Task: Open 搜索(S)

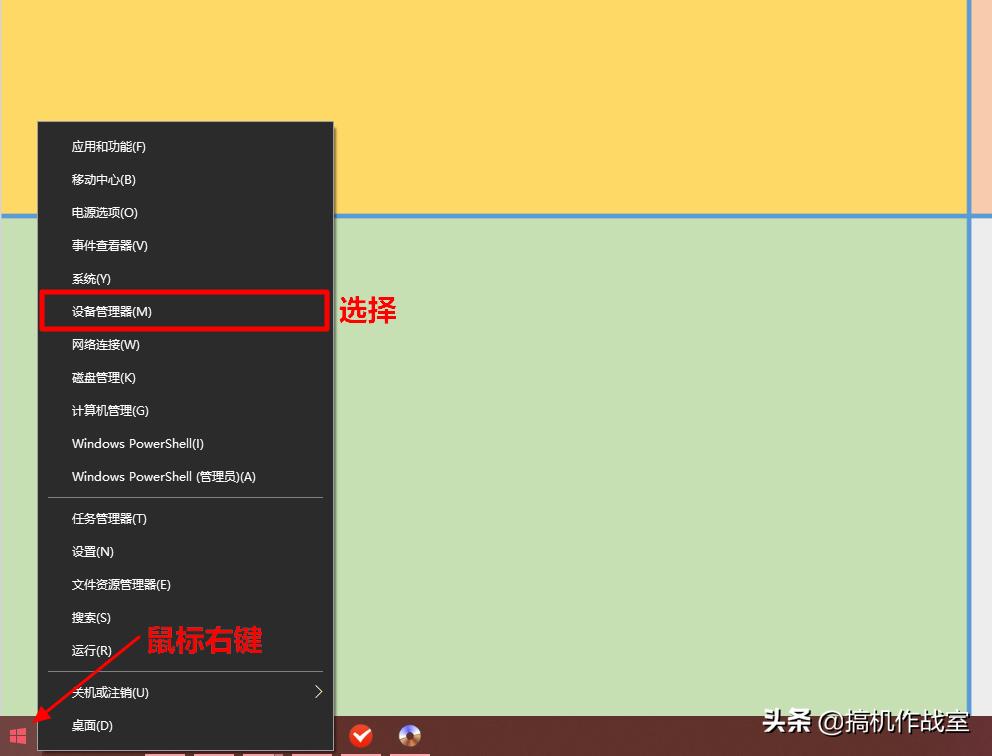Action: click(x=91, y=617)
